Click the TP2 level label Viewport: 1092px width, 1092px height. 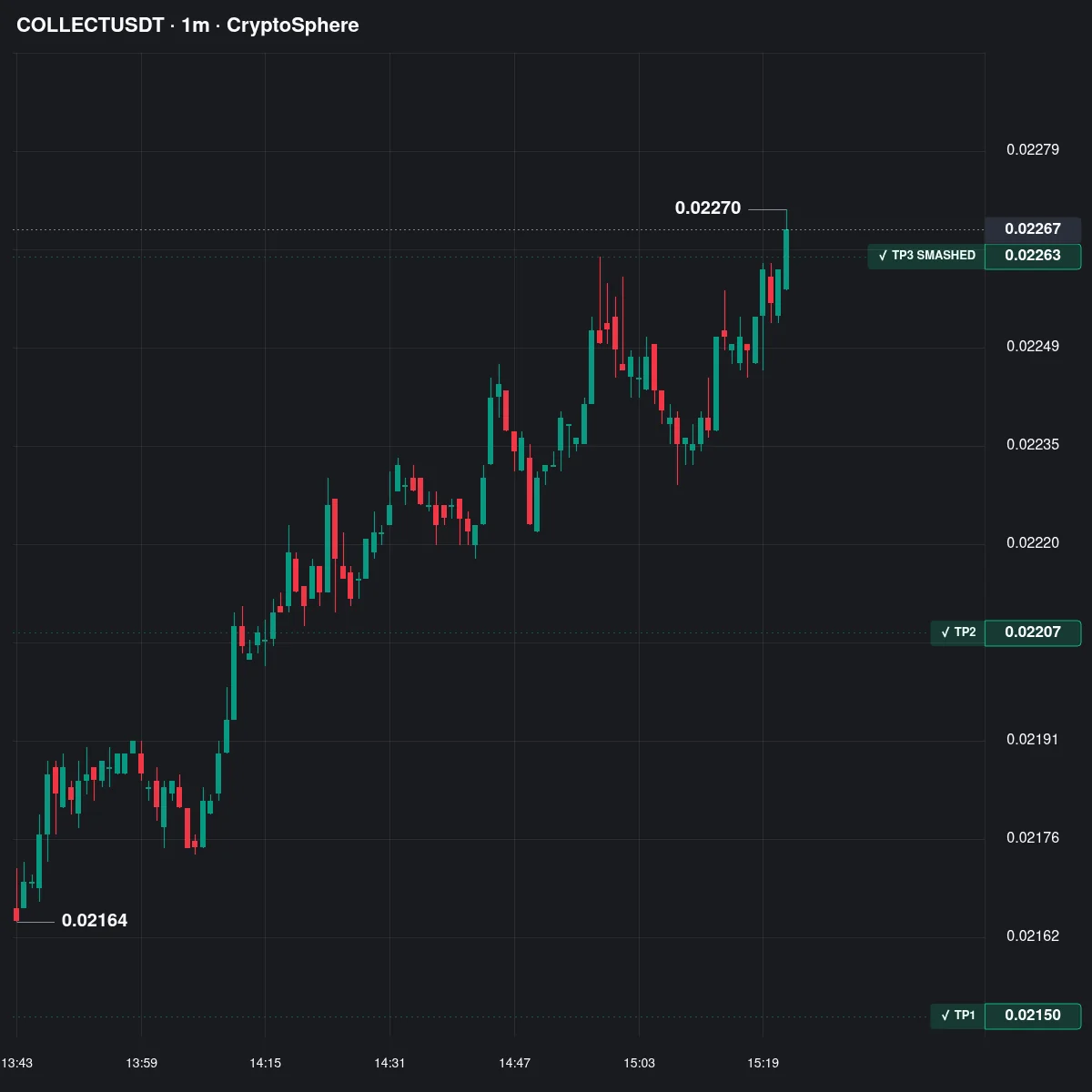(x=957, y=632)
